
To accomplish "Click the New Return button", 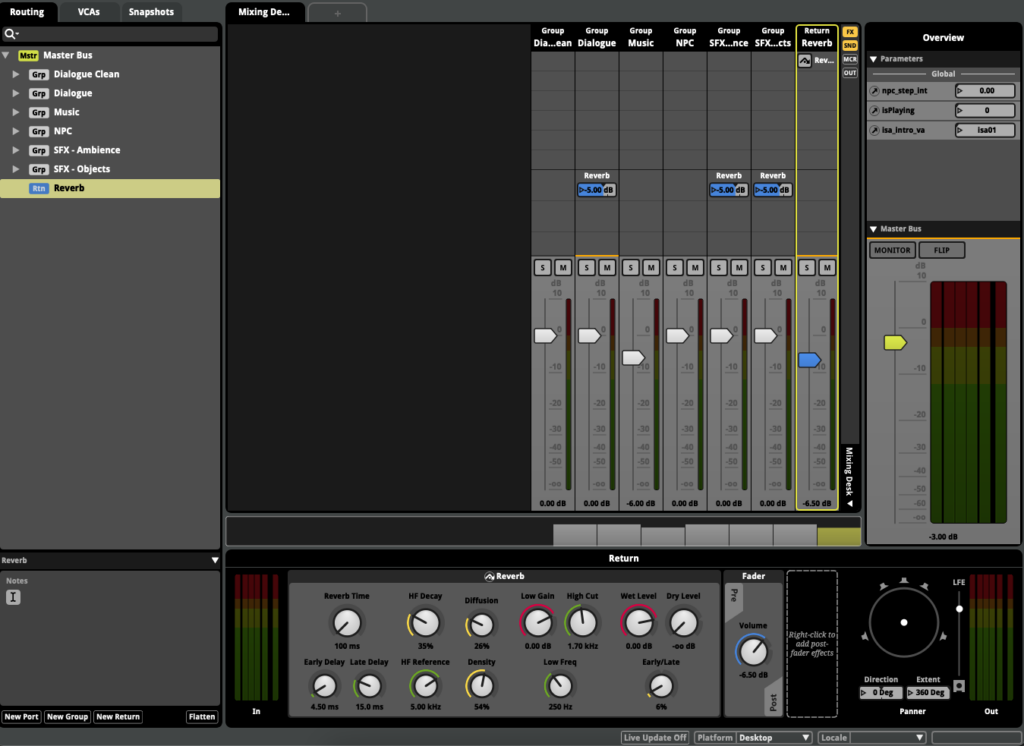I will pyautogui.click(x=118, y=717).
